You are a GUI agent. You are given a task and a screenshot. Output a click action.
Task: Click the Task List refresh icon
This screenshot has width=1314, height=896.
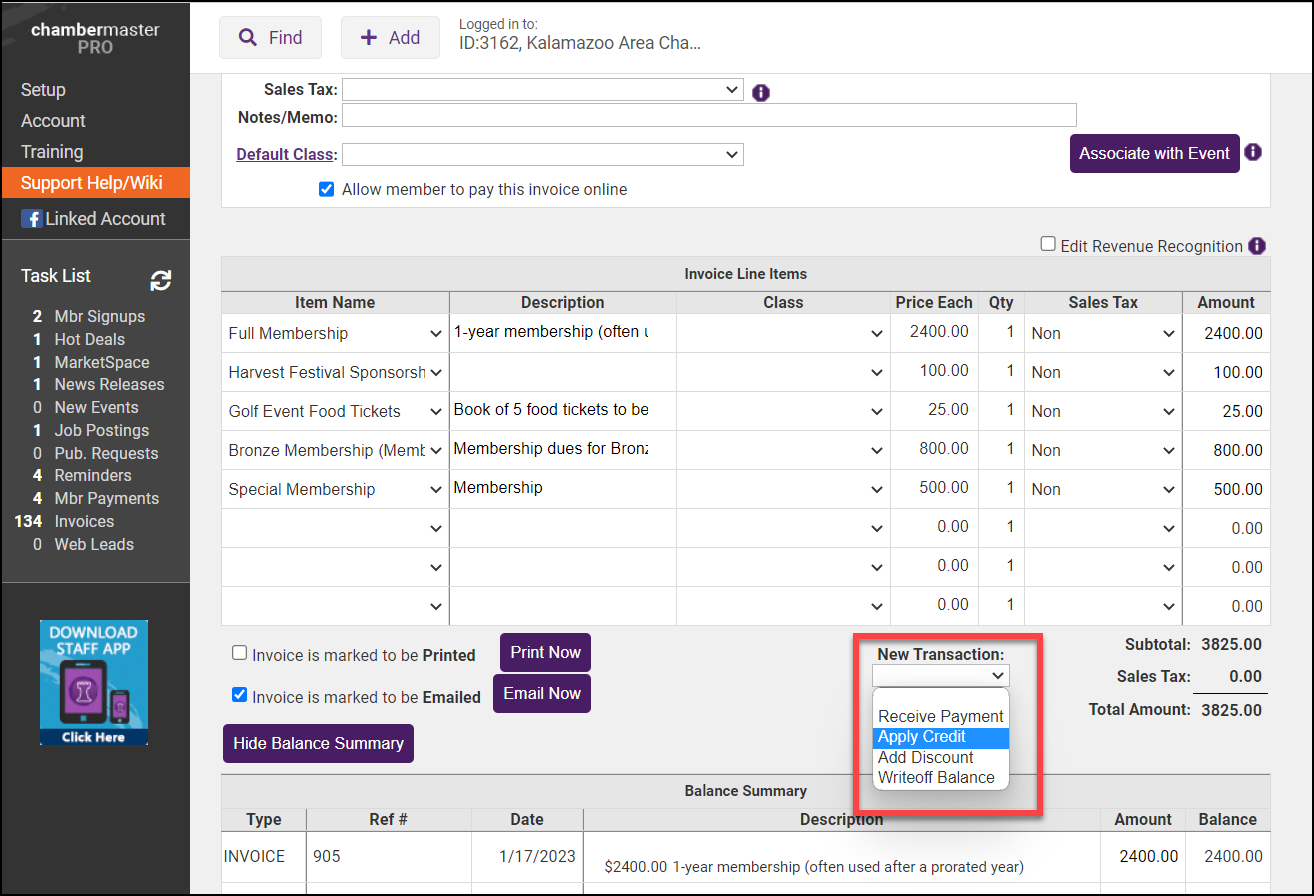point(160,281)
